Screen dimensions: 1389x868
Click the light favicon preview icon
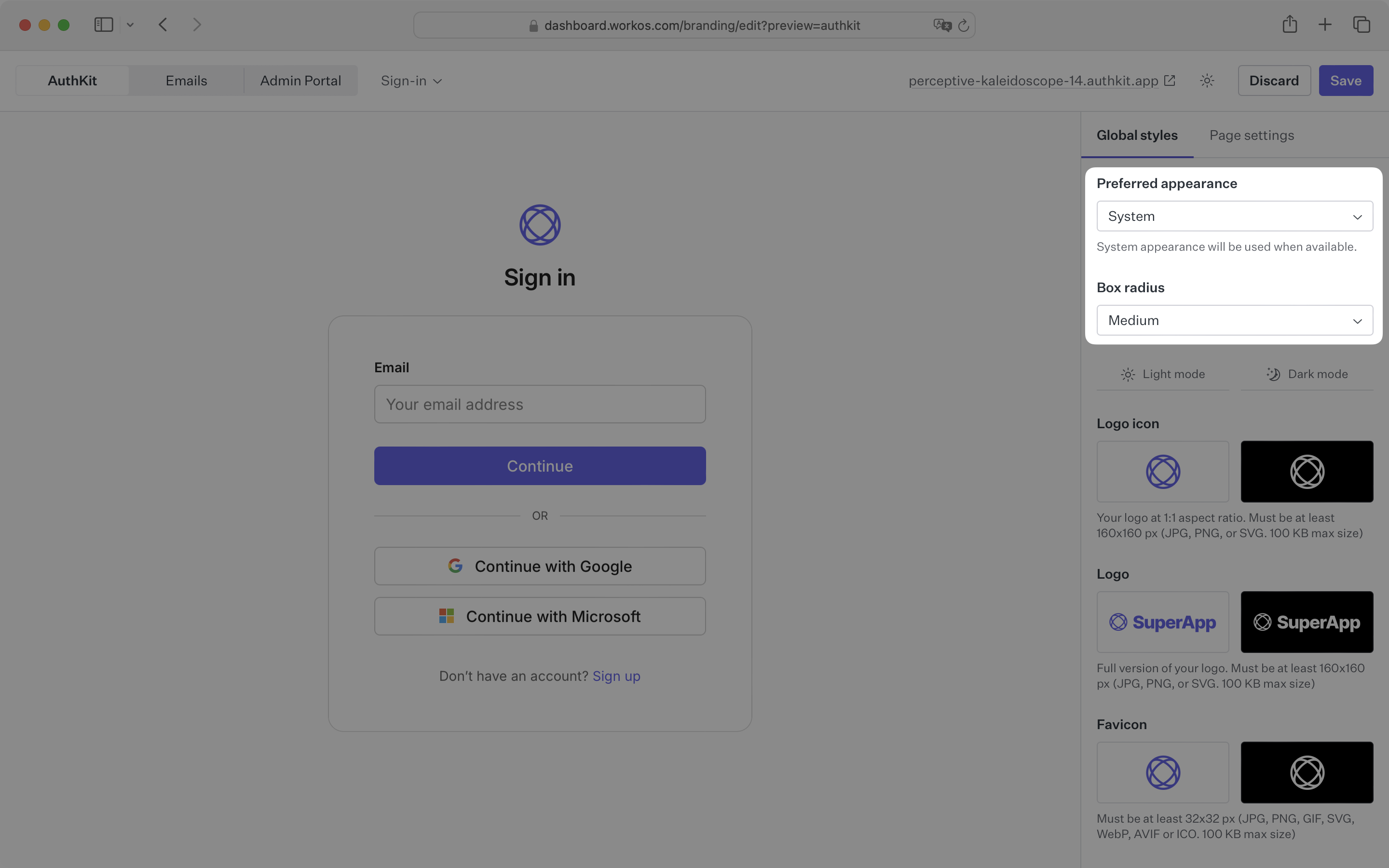(x=1162, y=772)
